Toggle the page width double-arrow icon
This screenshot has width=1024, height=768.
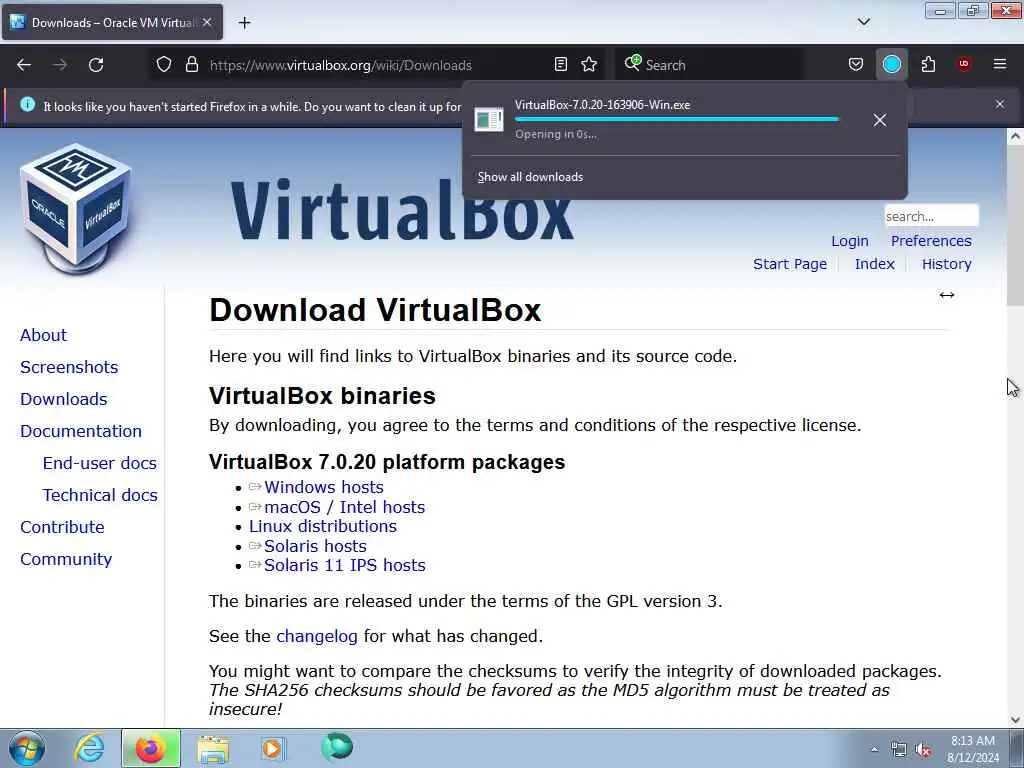pos(947,295)
